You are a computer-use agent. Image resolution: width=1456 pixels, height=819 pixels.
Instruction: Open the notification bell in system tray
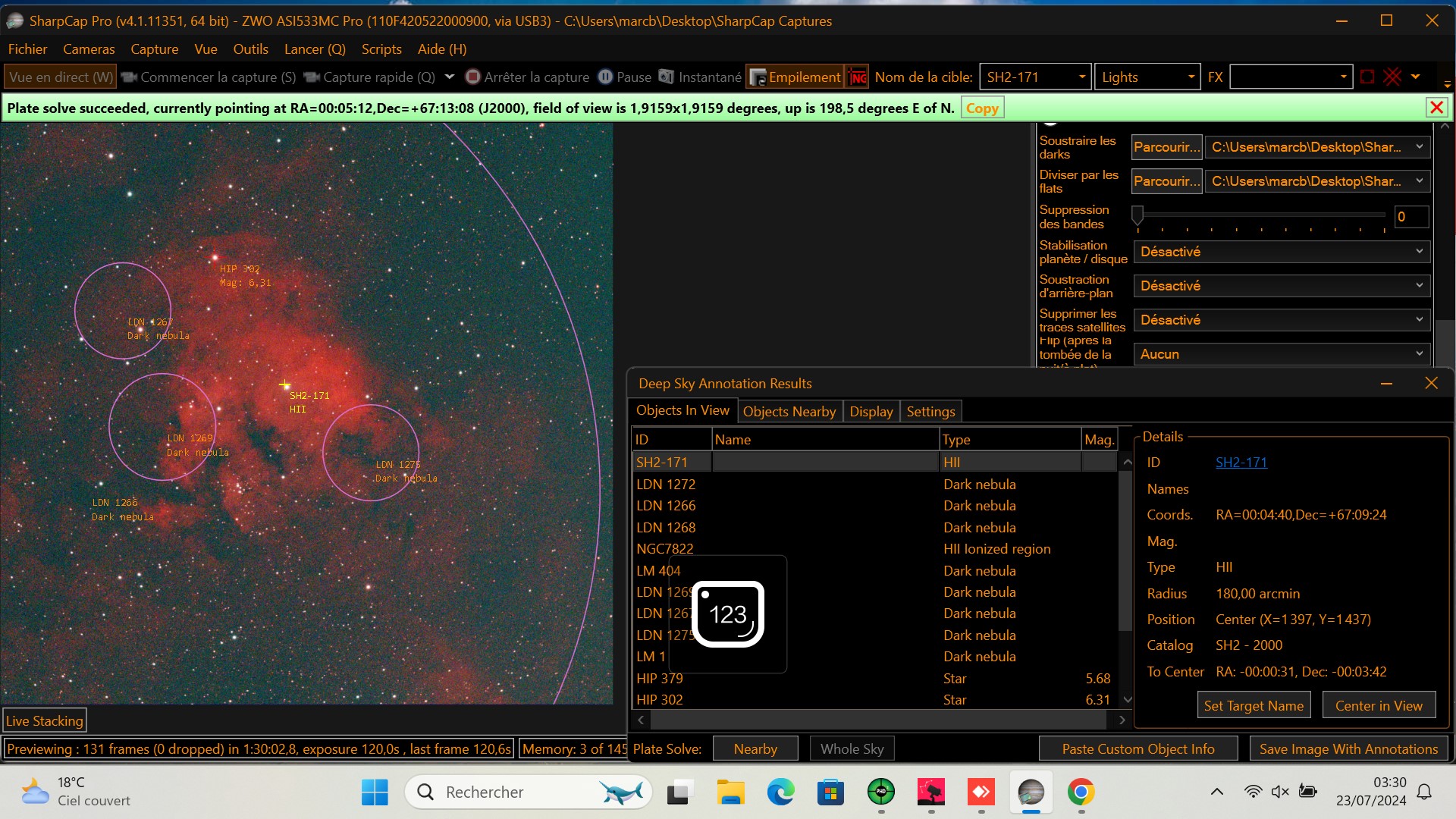[1424, 792]
